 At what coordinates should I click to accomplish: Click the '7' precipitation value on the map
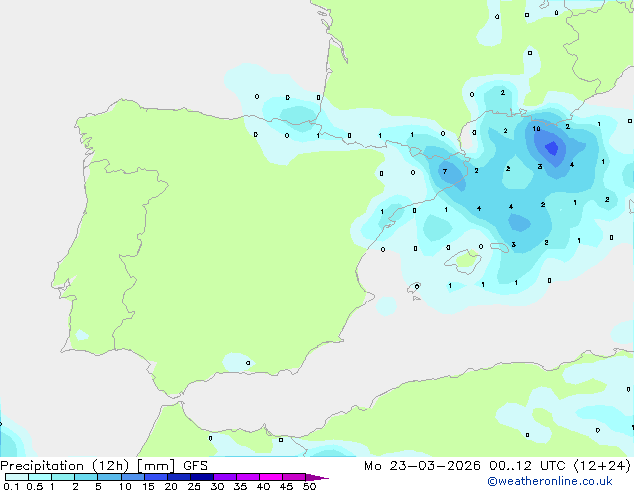click(x=445, y=171)
